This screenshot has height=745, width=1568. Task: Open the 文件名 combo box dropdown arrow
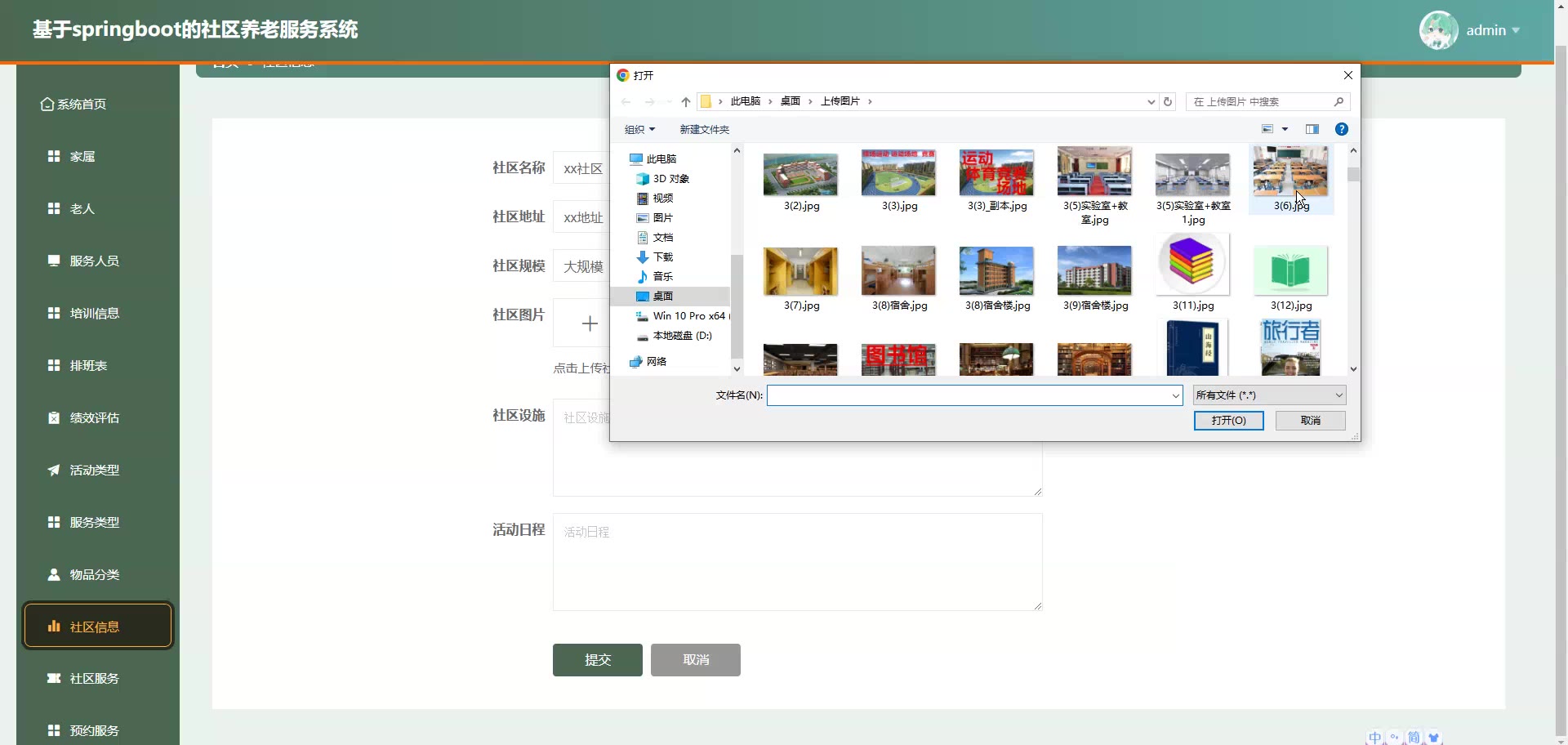tap(1175, 395)
